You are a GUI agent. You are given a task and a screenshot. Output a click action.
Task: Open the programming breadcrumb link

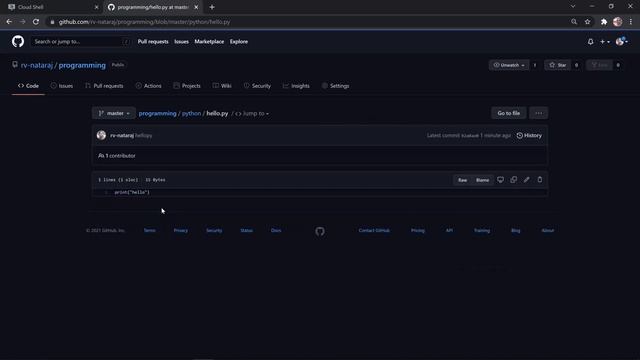tap(158, 113)
